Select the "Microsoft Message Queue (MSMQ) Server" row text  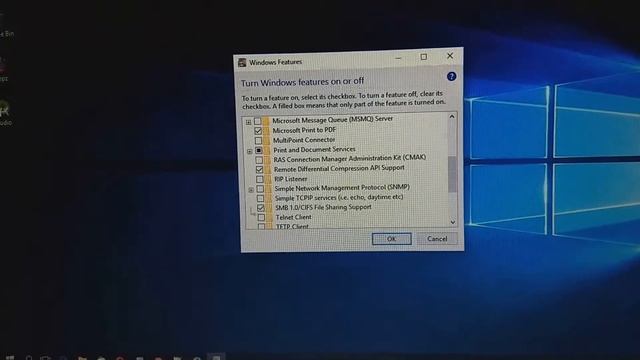(x=332, y=119)
